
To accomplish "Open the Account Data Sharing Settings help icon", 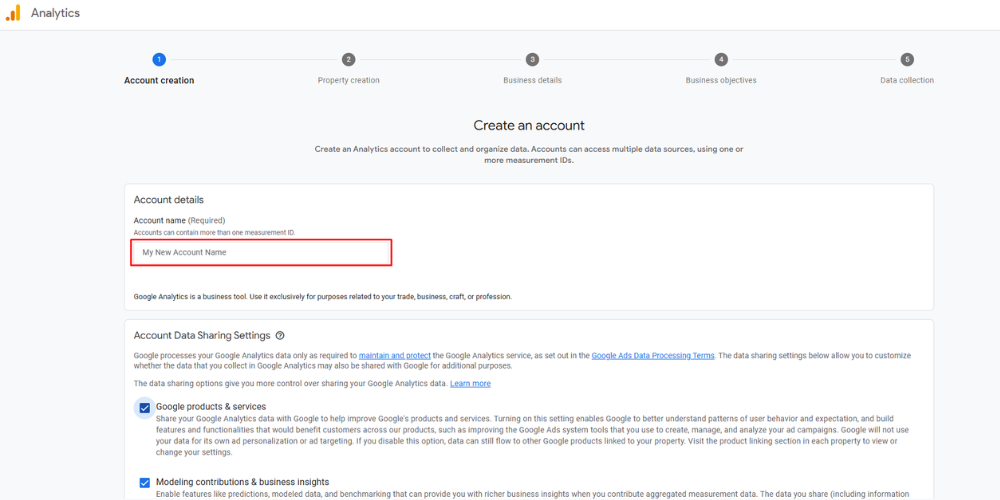I will coord(280,335).
